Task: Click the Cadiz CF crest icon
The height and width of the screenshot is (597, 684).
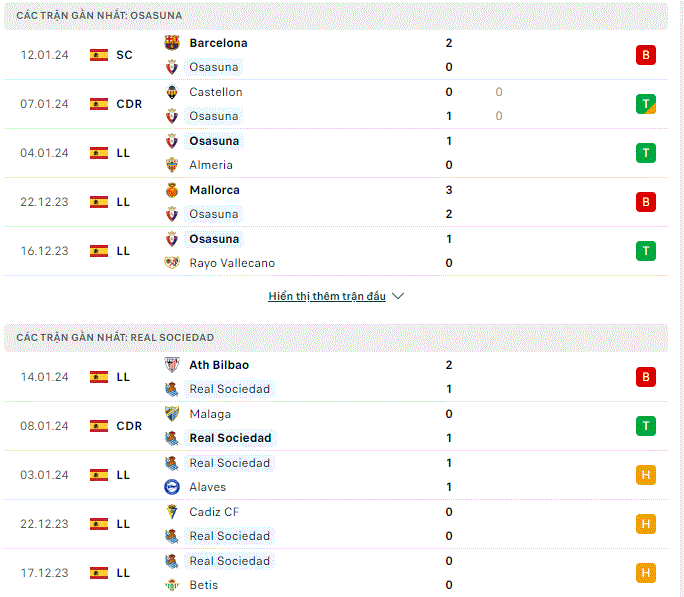Action: tap(172, 512)
